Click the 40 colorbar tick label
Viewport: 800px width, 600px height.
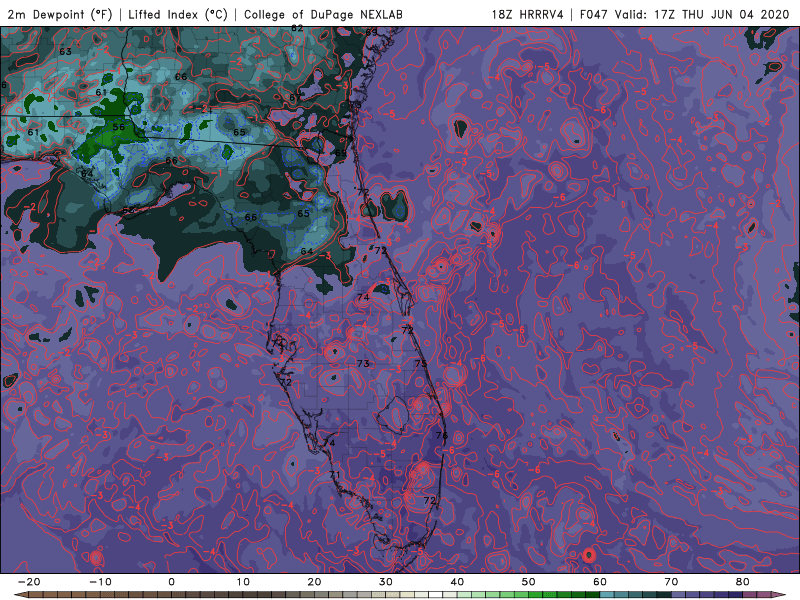point(457,582)
